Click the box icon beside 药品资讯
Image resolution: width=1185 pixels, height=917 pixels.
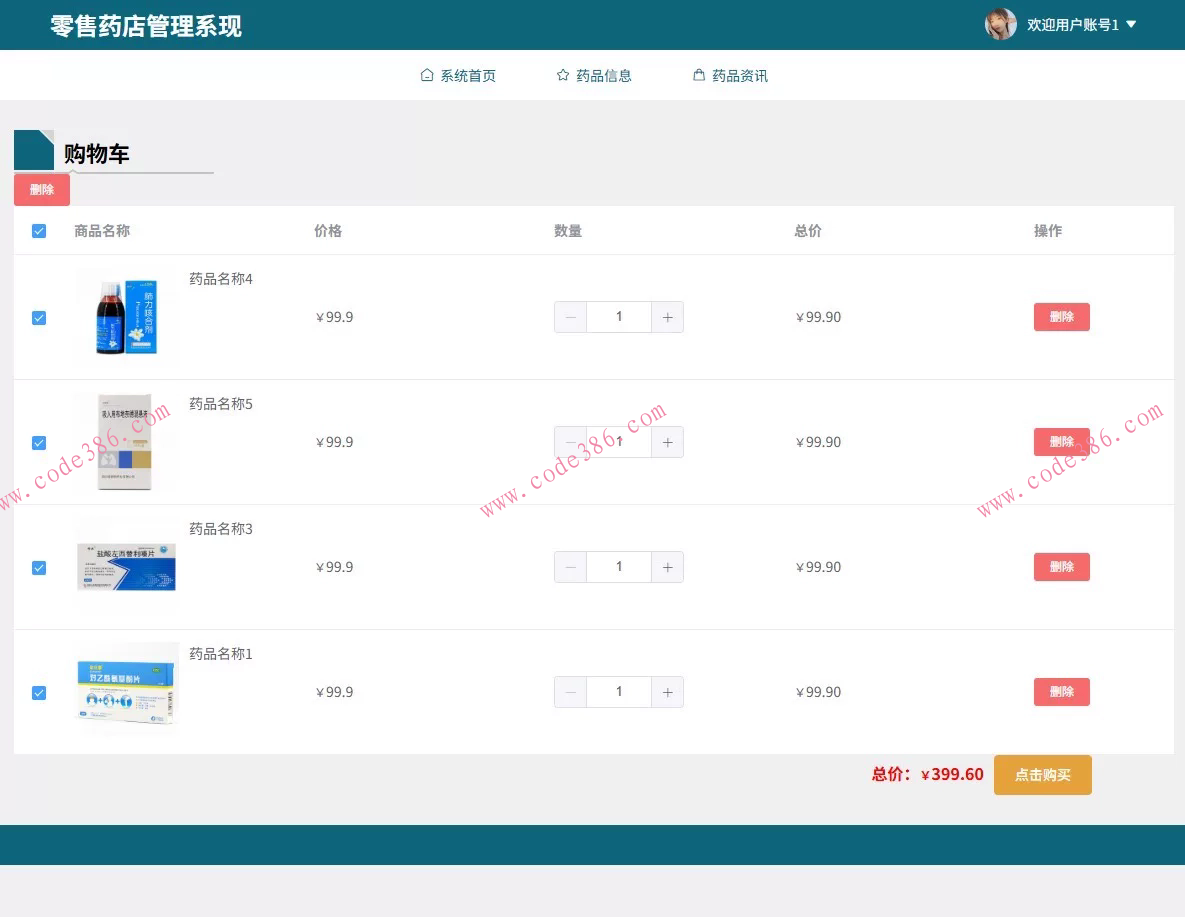[x=698, y=74]
